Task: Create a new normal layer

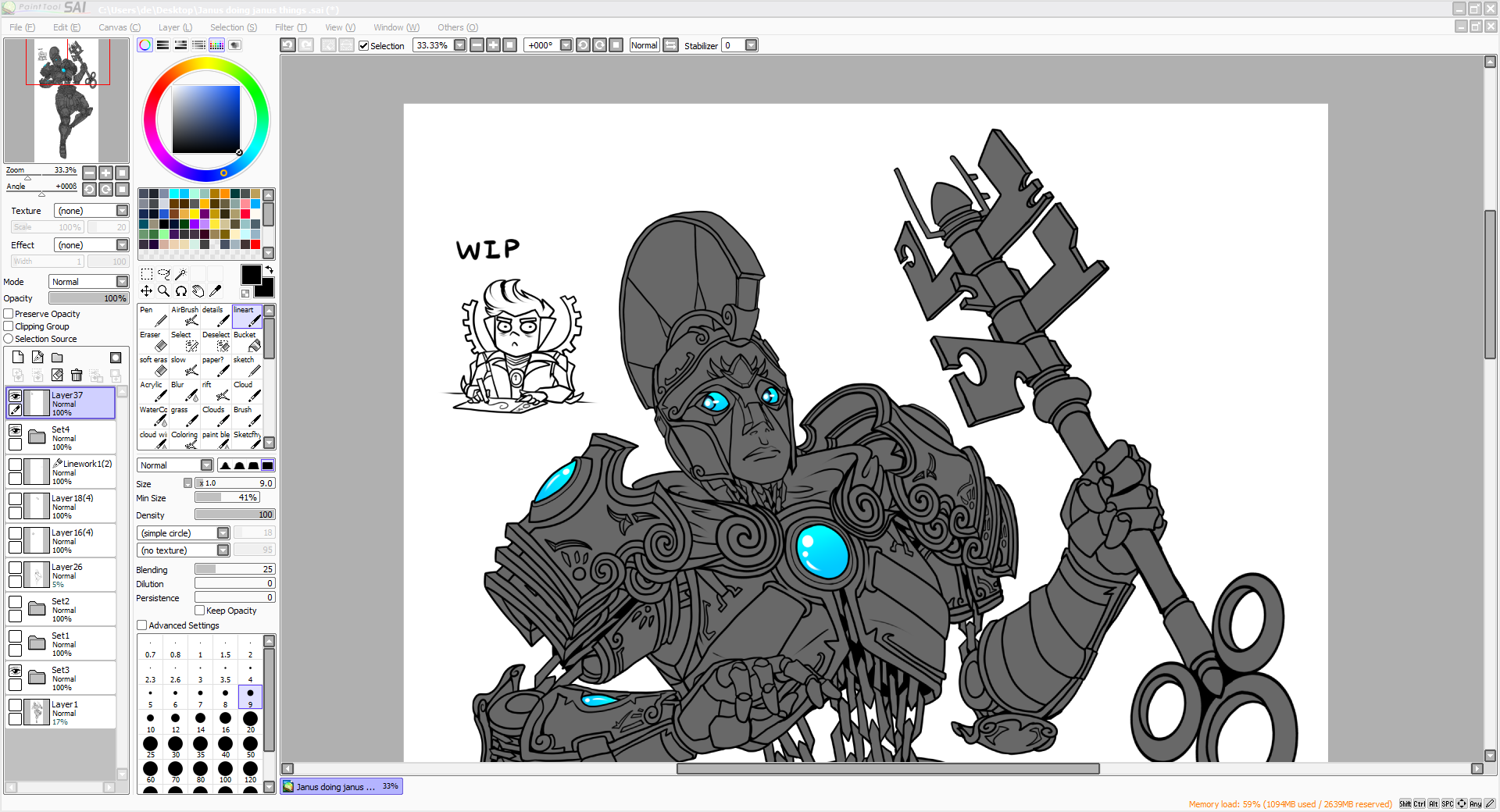Action: coord(18,358)
